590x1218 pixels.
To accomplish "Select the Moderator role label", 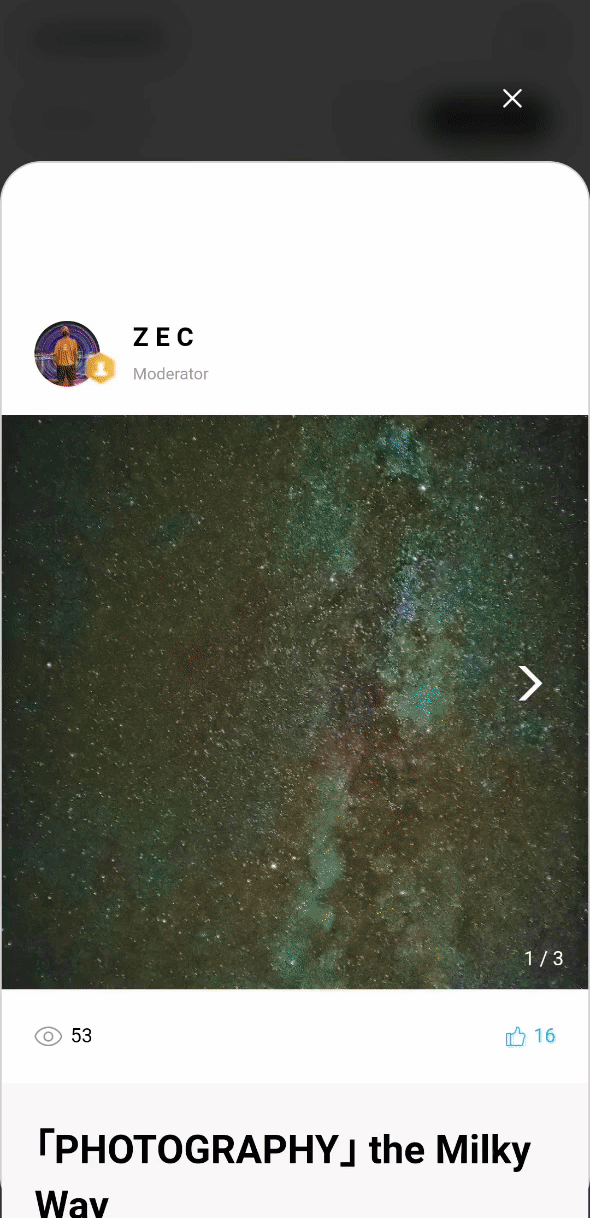I will (171, 374).
